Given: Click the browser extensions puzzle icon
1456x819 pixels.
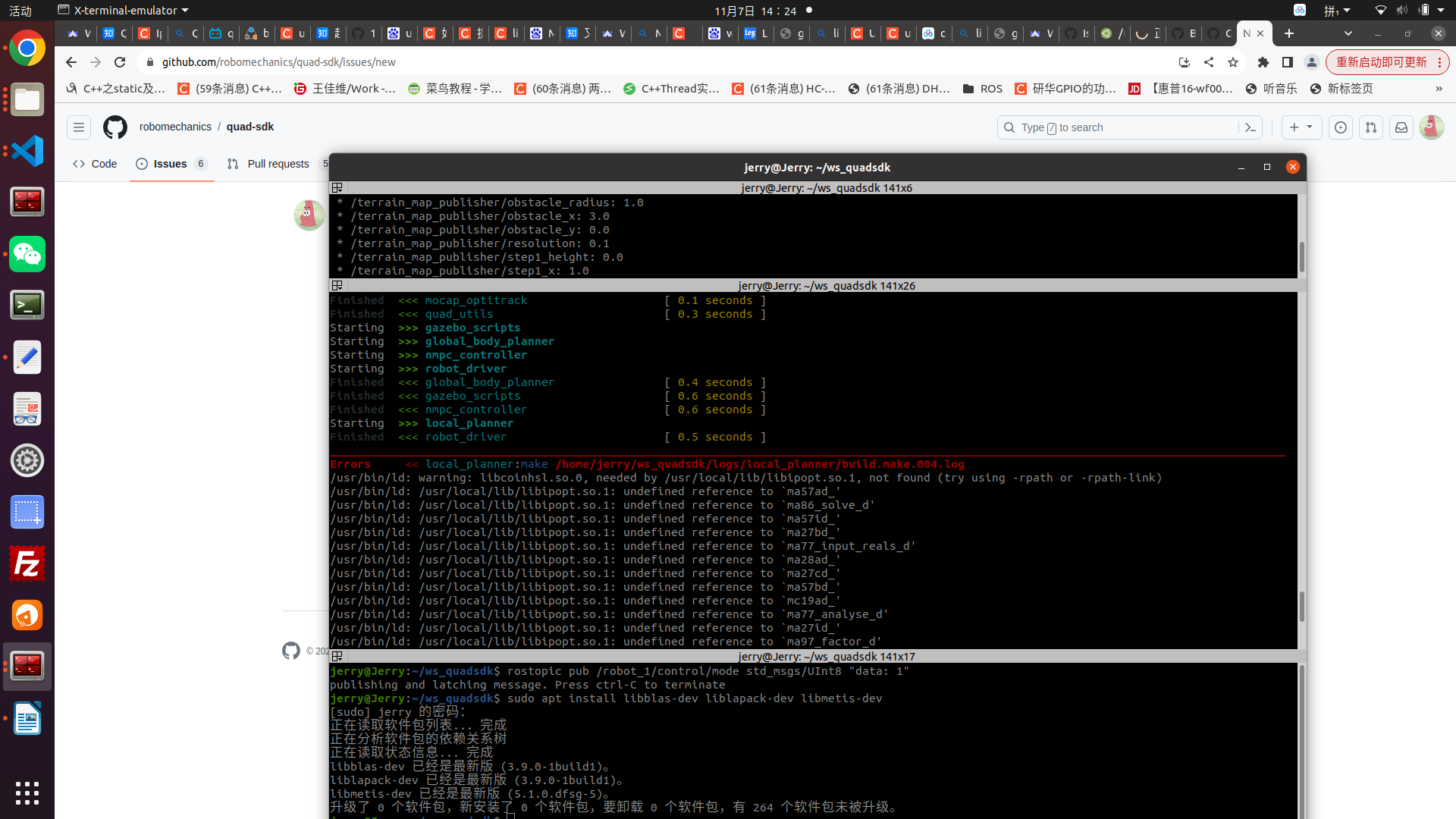Looking at the screenshot, I should 1263,62.
